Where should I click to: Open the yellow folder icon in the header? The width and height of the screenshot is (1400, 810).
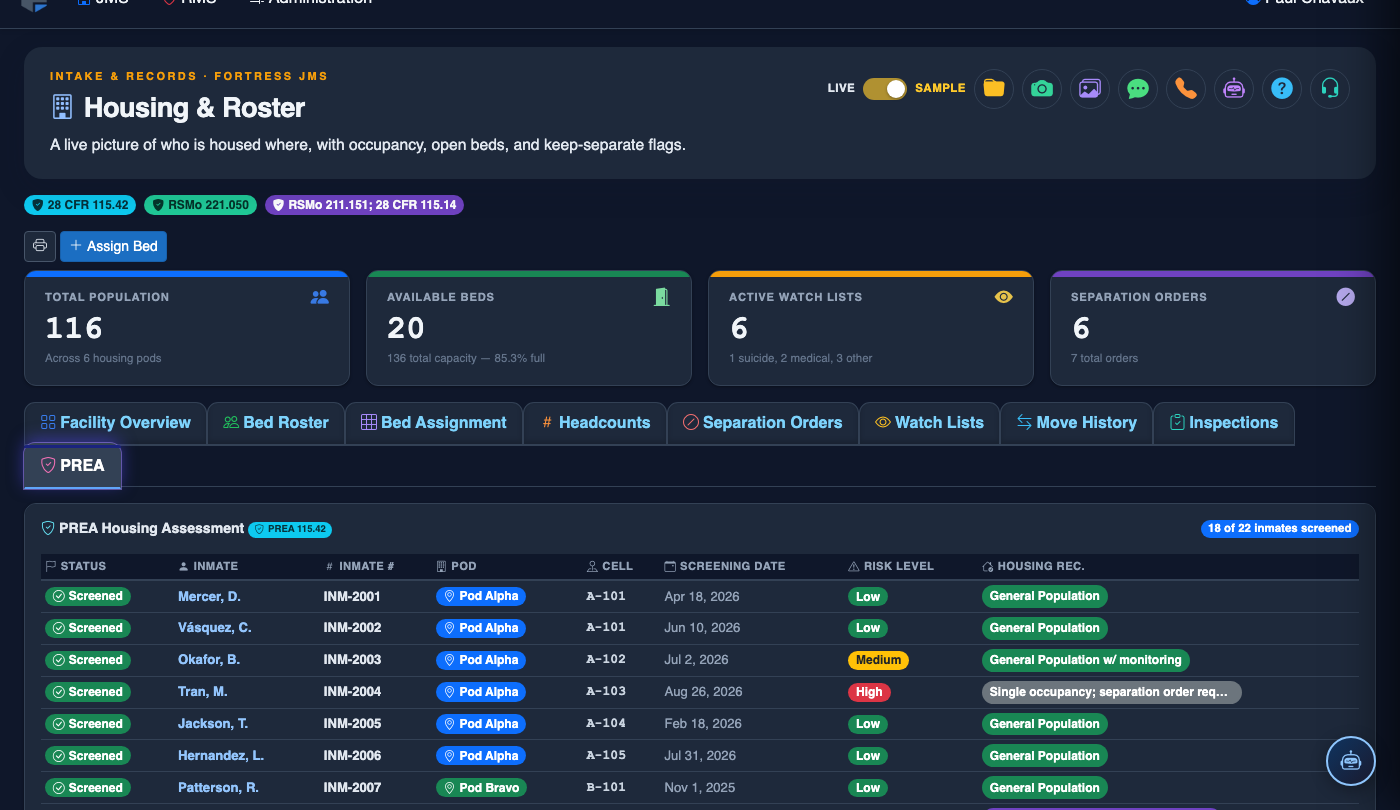(993, 88)
